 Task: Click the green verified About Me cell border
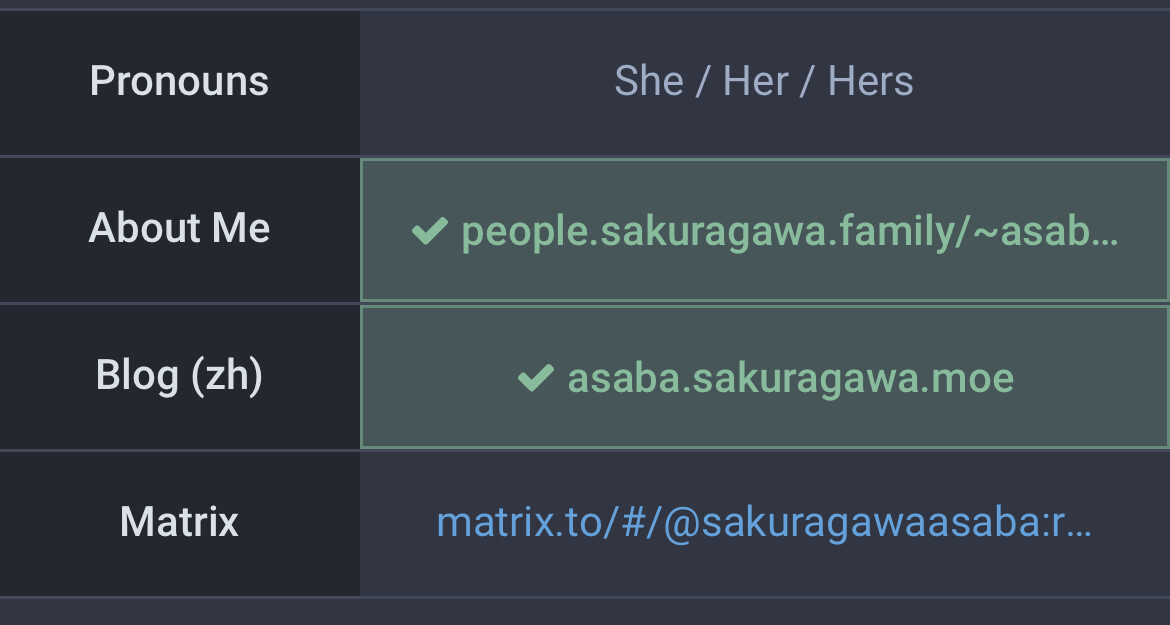click(x=764, y=160)
